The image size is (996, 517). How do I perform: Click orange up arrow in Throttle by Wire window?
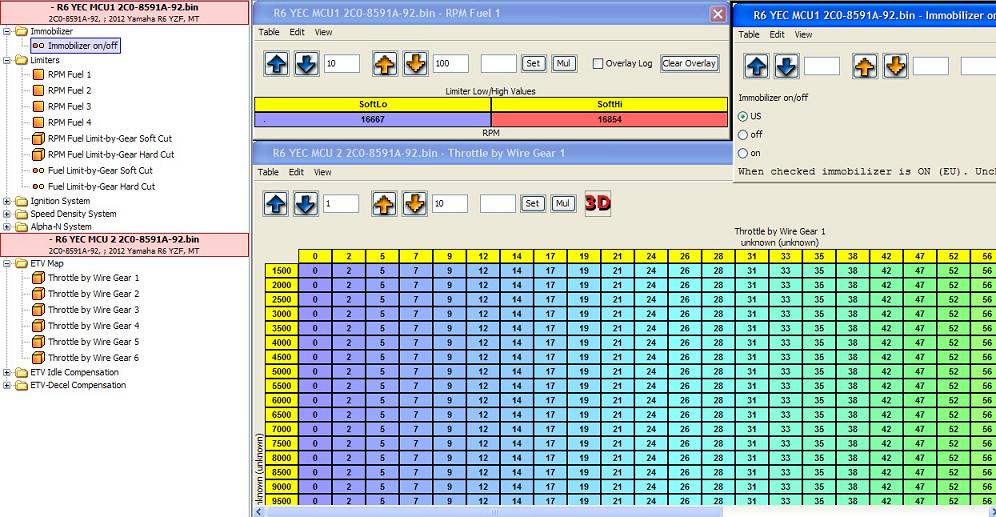pyautogui.click(x=385, y=204)
